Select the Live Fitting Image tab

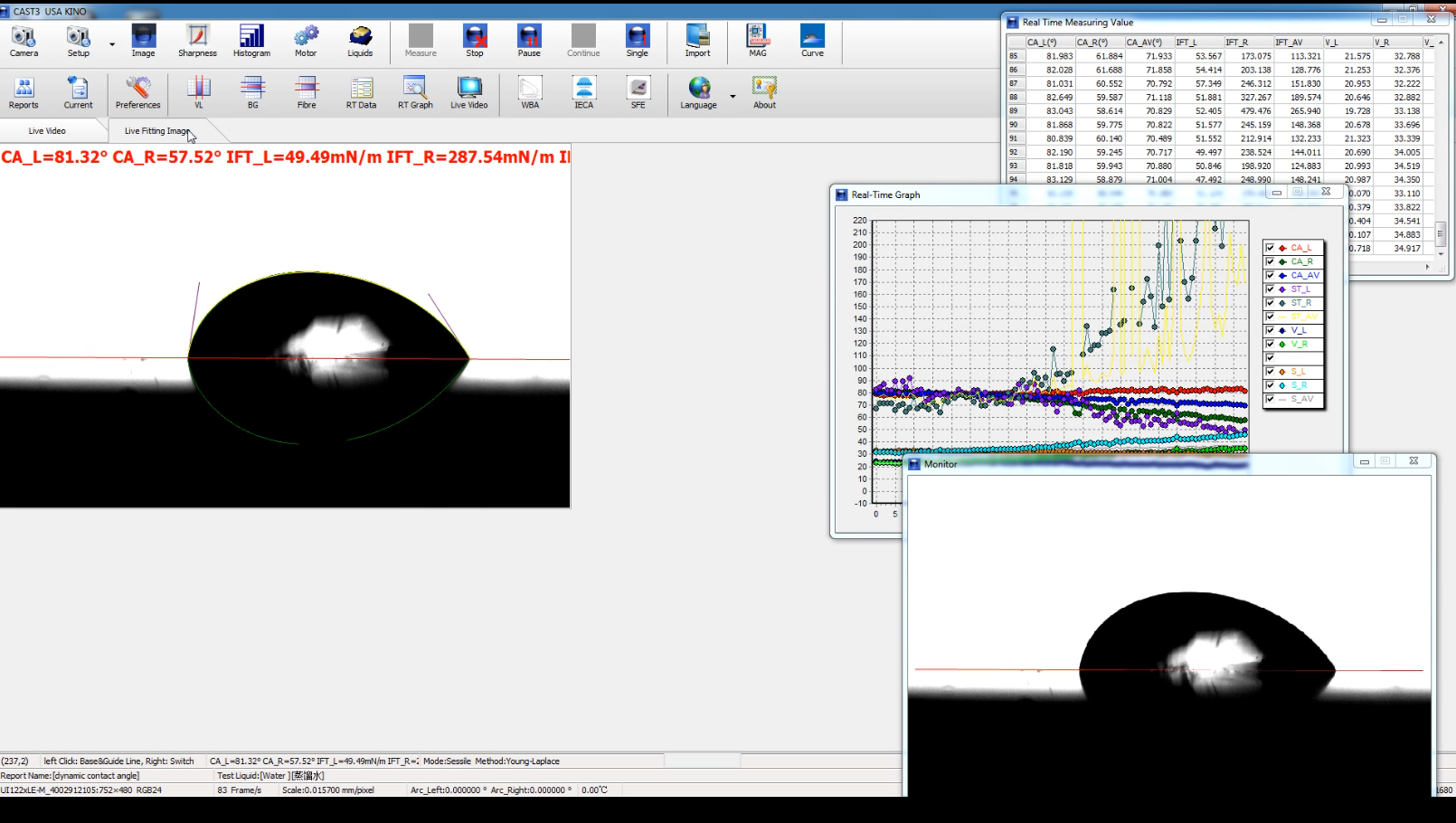[x=156, y=131]
